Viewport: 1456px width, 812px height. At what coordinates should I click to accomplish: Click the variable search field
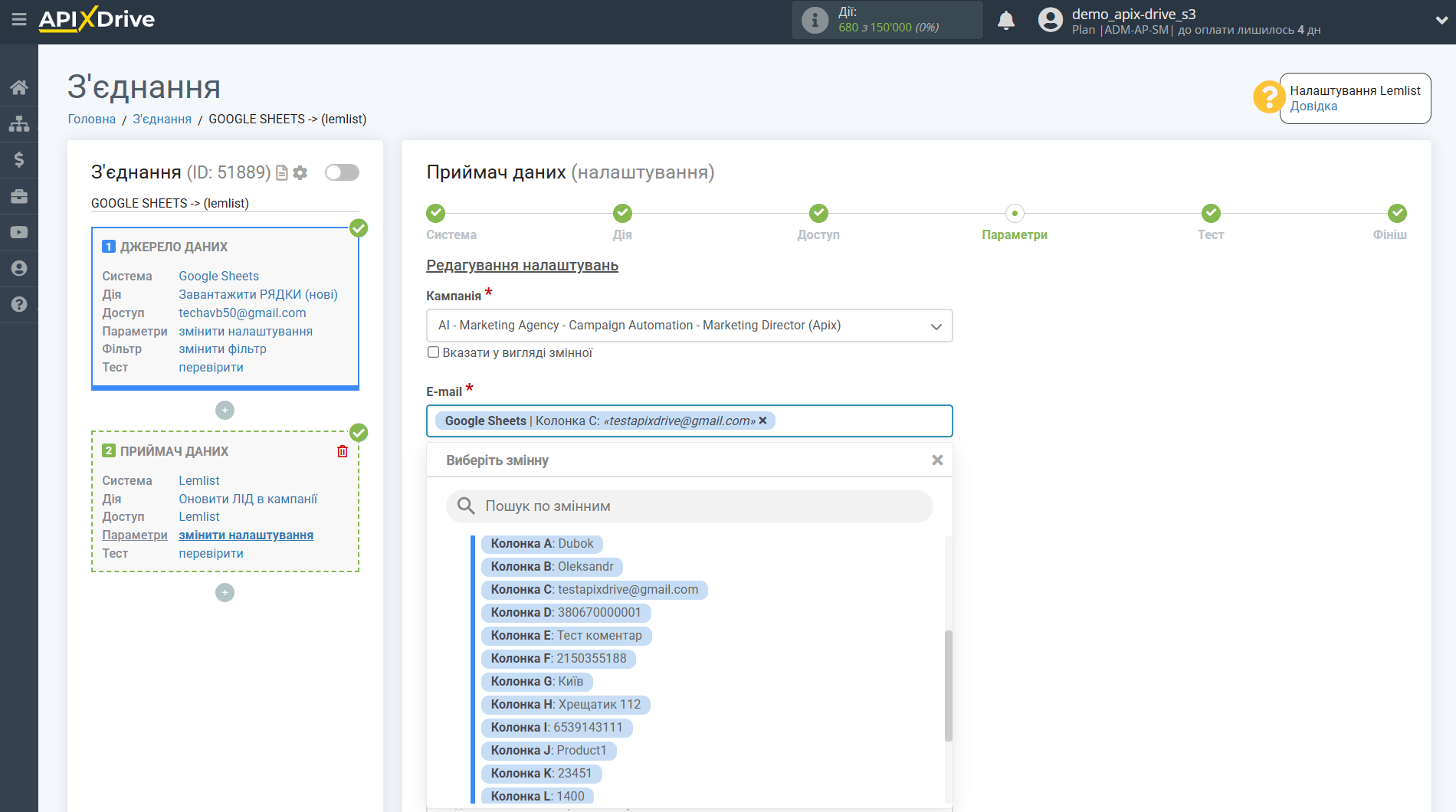689,506
